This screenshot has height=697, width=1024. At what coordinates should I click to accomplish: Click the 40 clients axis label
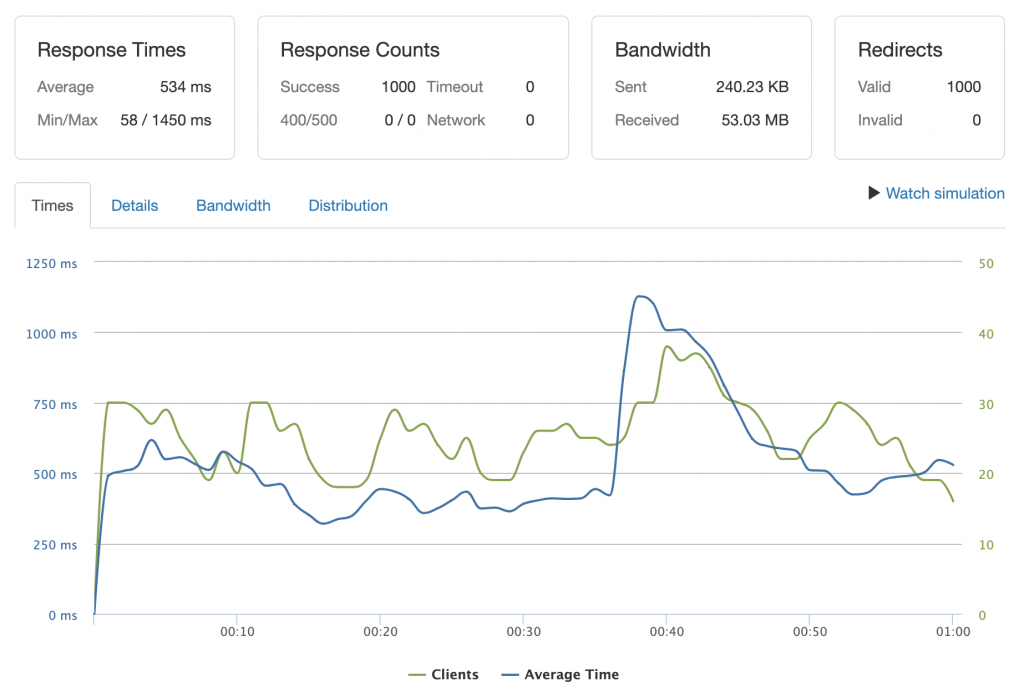(x=985, y=334)
